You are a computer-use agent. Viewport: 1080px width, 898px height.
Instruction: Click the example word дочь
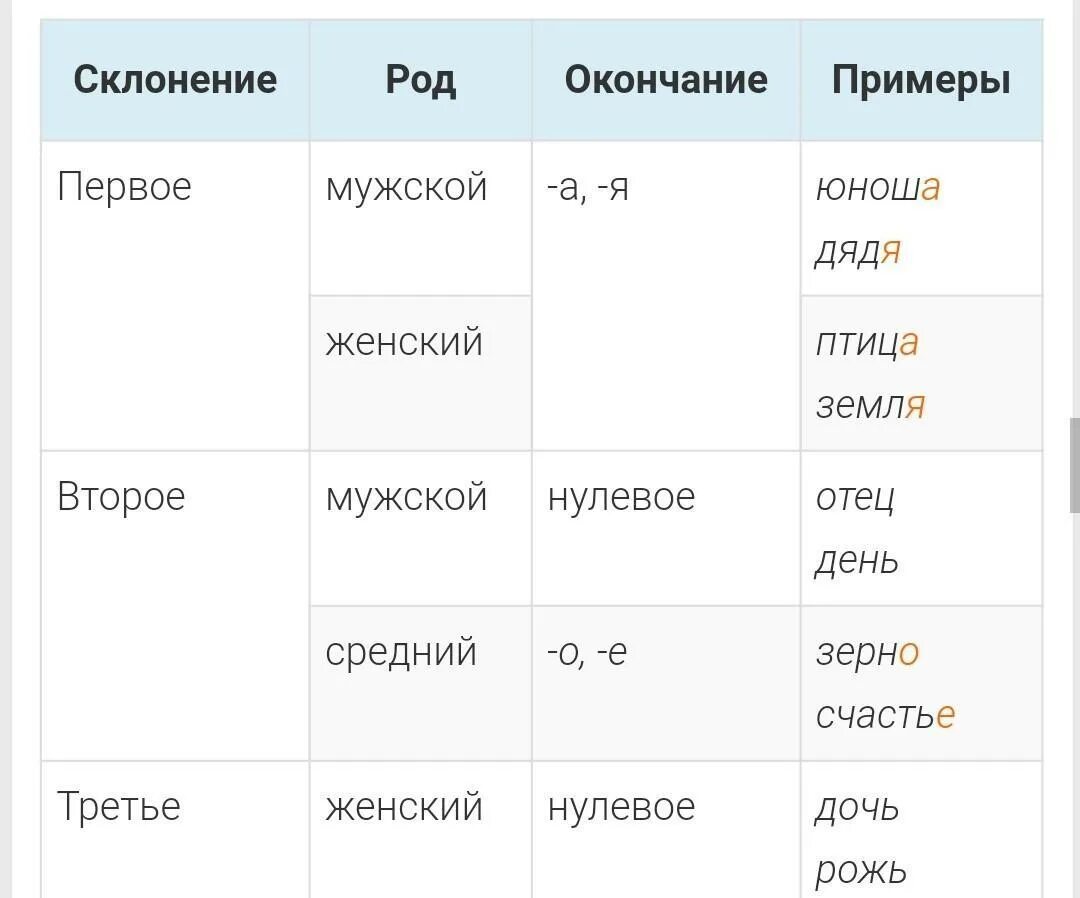tap(857, 807)
